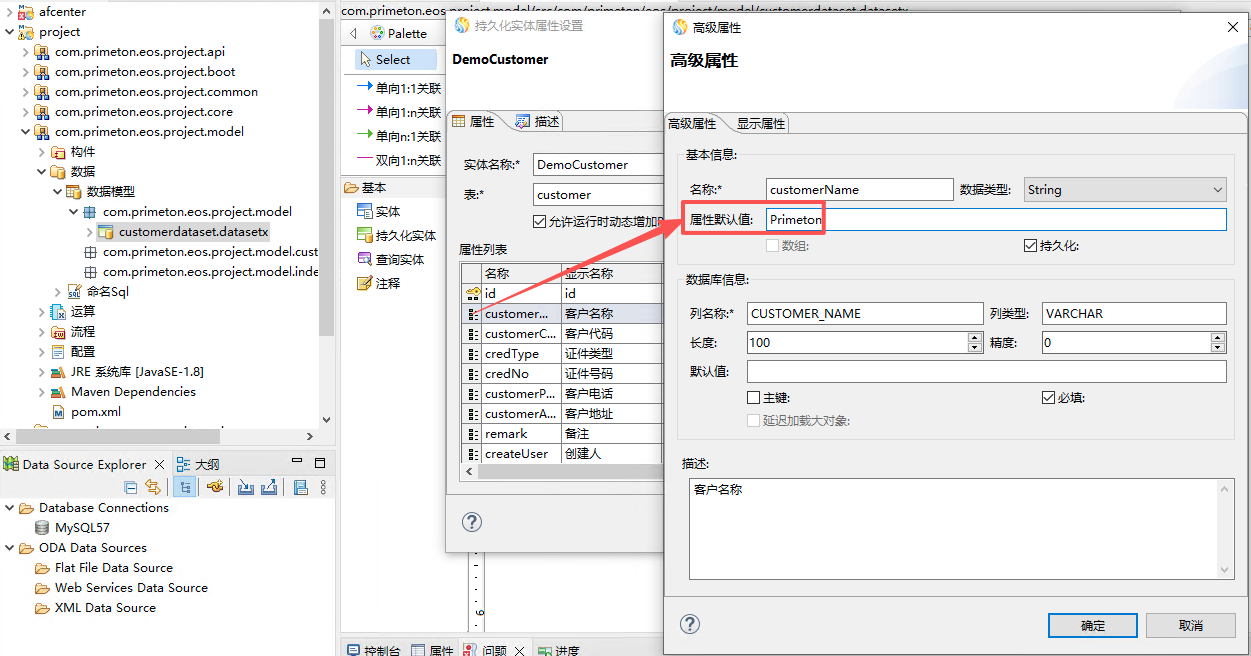
Task: Click the 确定 button
Action: click(x=1092, y=625)
